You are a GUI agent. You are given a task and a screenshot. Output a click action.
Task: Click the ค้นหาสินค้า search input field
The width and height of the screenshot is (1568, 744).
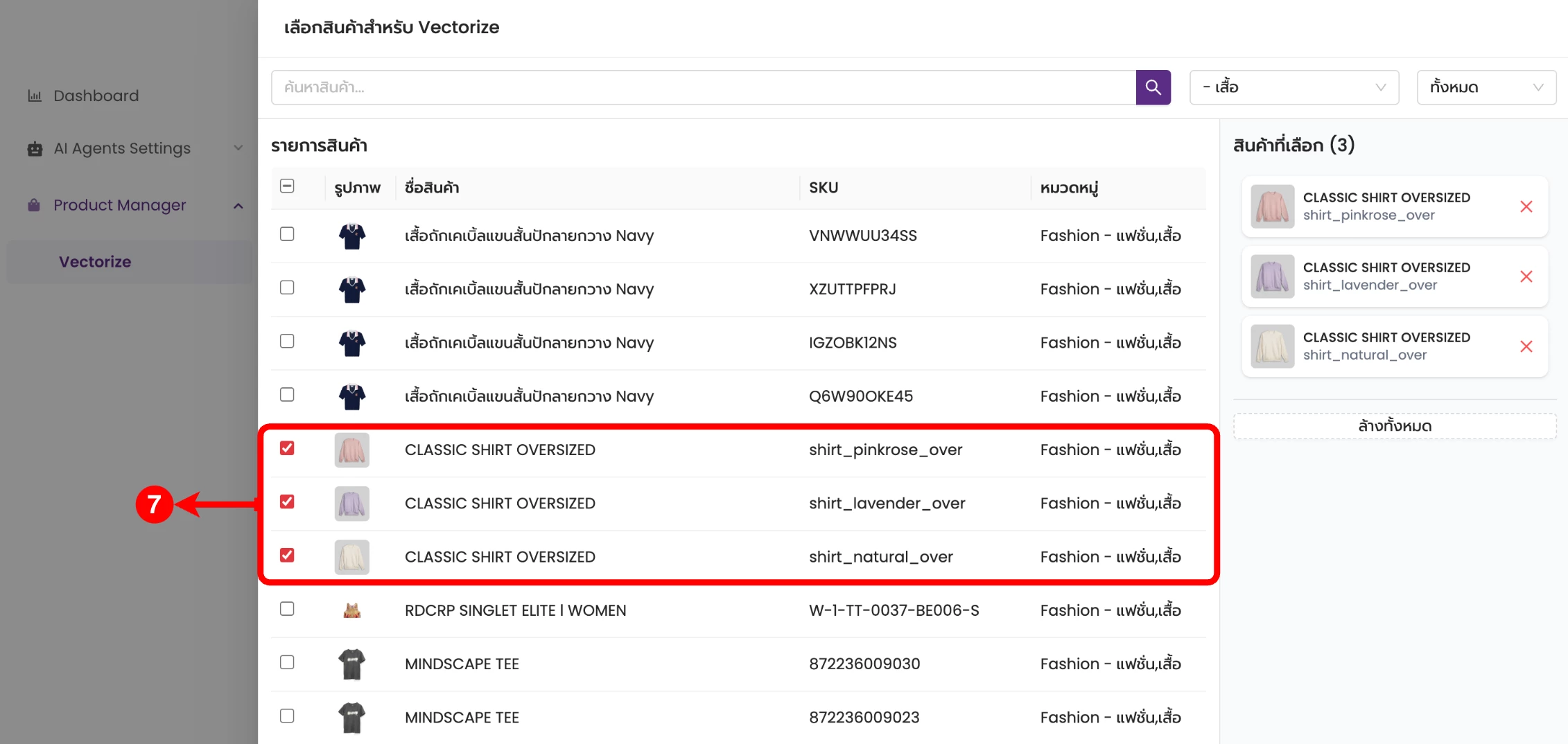point(703,87)
